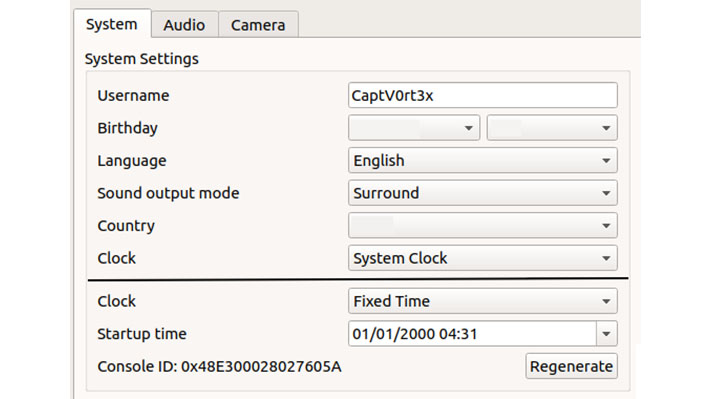Open the Country dropdown

pos(483,226)
